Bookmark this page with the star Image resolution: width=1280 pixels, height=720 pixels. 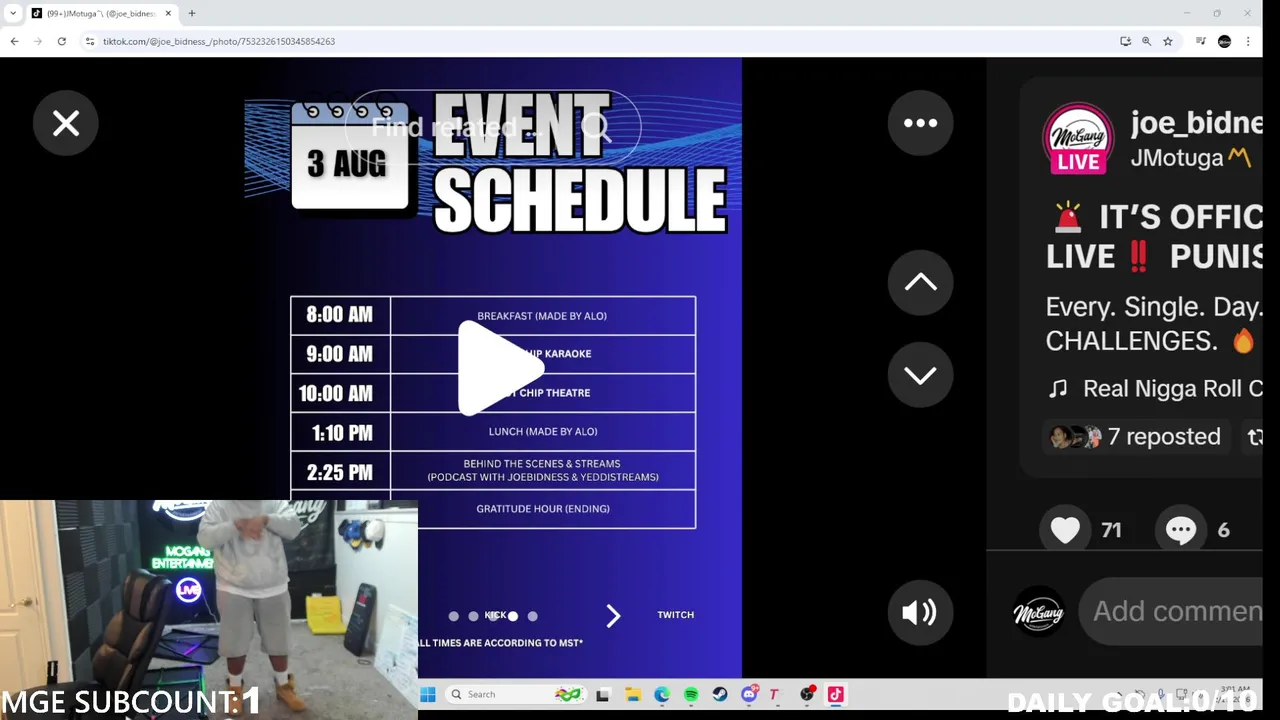point(1167,41)
